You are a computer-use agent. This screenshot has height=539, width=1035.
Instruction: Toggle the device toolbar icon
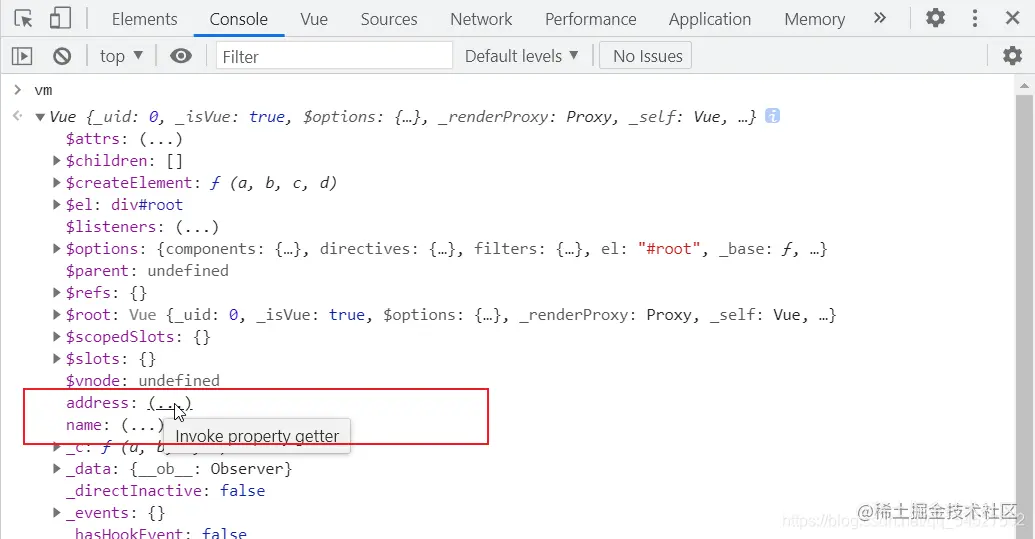[x=60, y=18]
